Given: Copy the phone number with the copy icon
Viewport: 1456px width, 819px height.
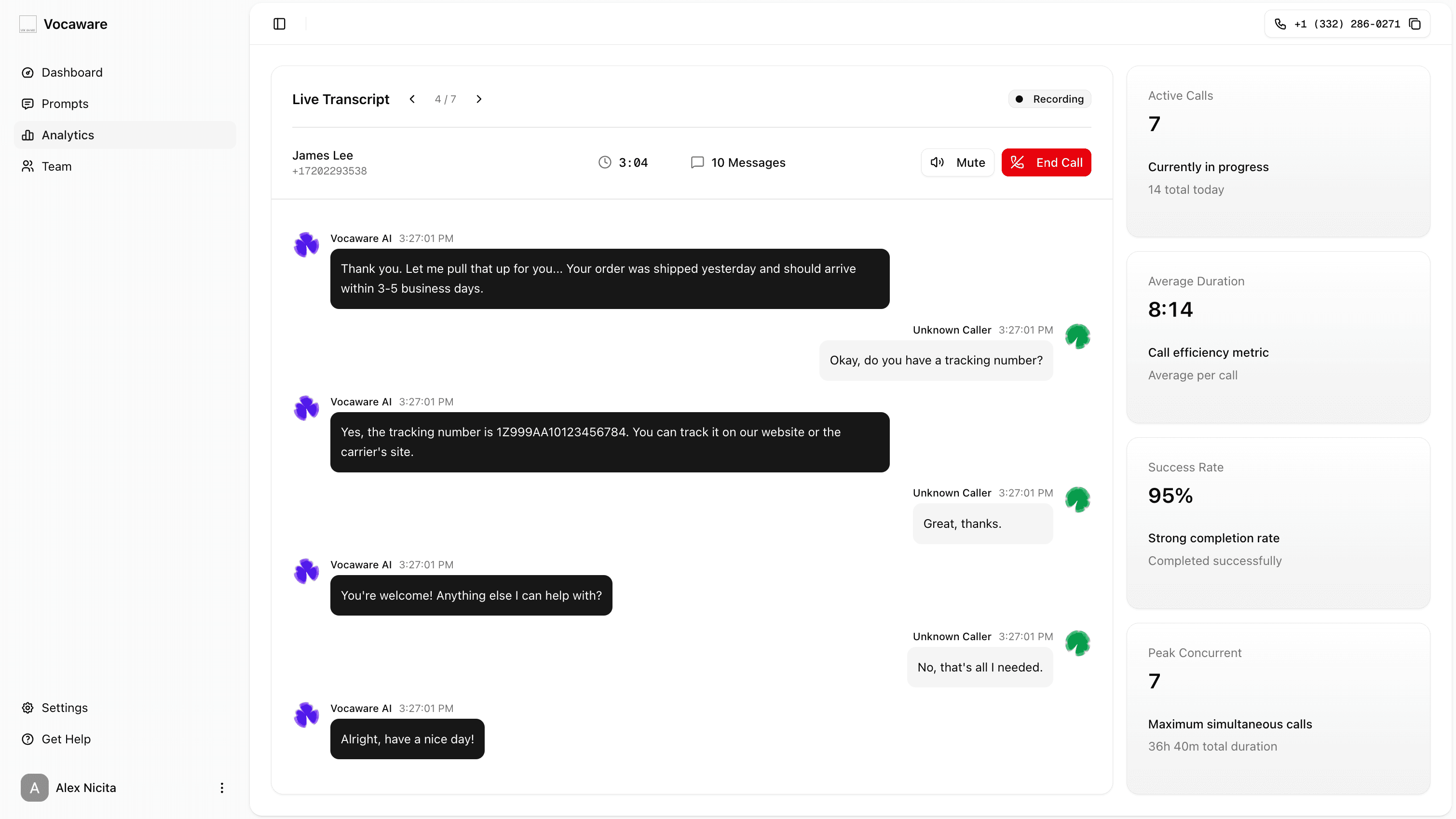Looking at the screenshot, I should point(1415,24).
